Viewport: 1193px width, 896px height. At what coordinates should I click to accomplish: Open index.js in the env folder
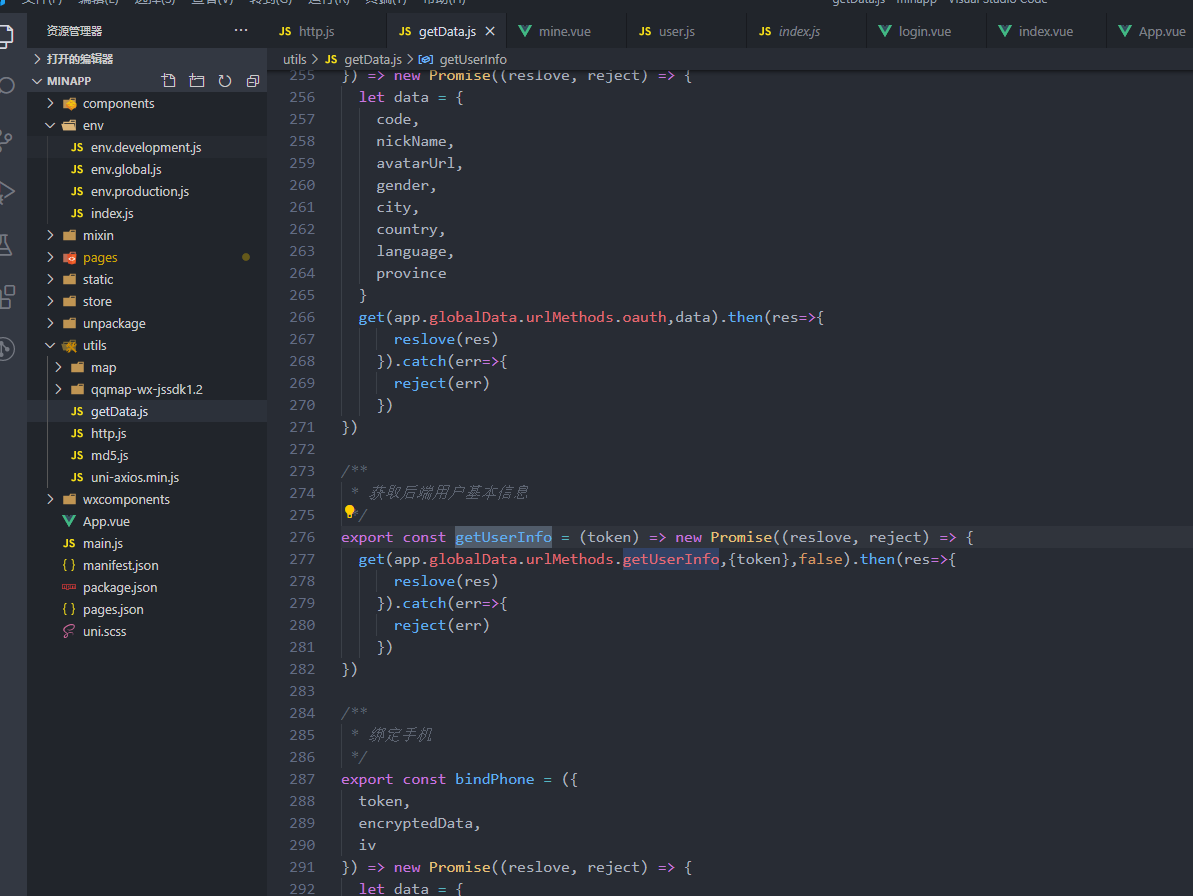tap(147, 213)
